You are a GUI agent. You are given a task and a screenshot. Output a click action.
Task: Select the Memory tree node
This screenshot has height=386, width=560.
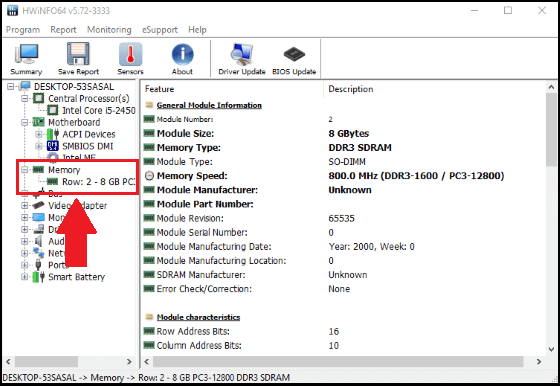(64, 170)
